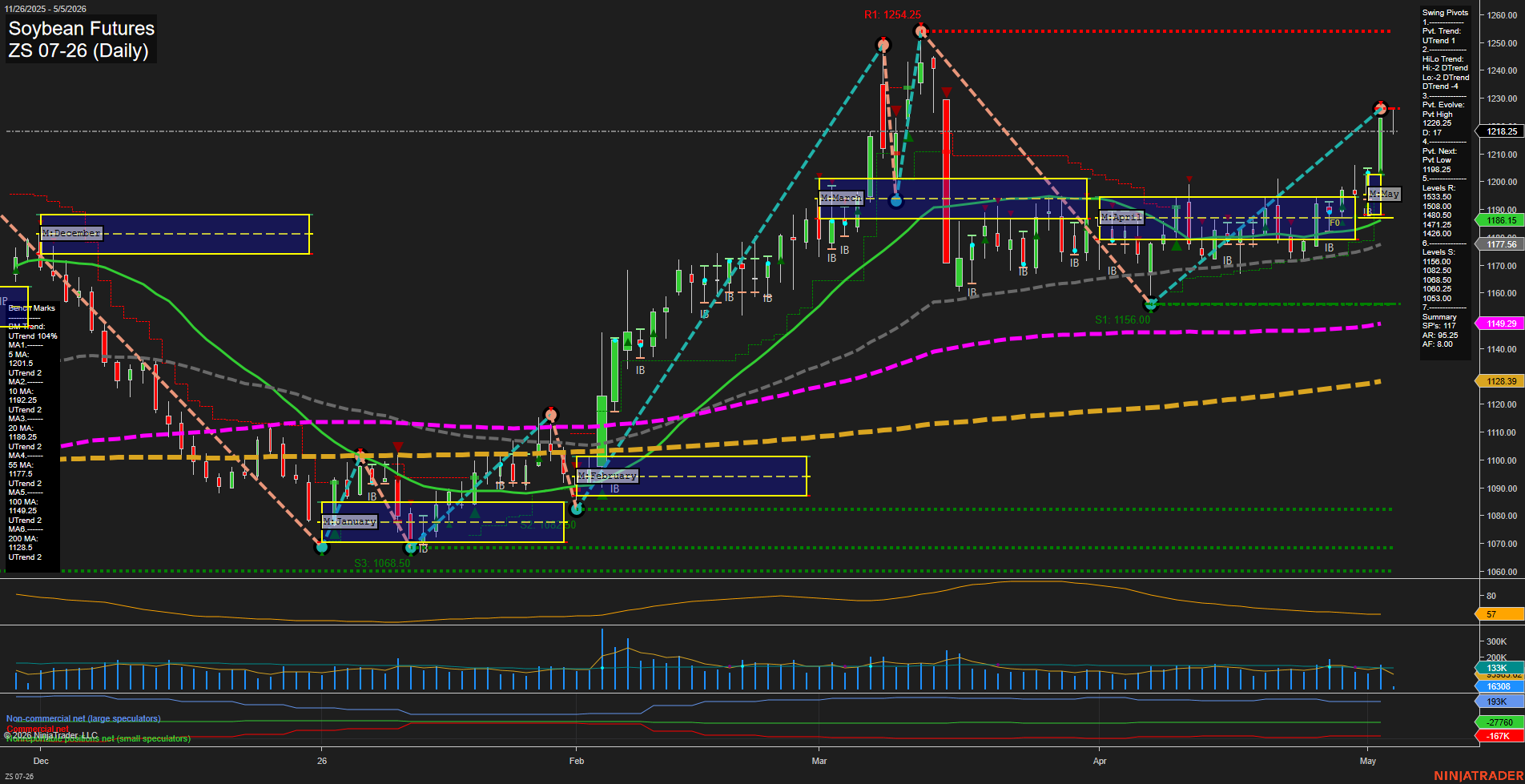Click the M:December monthly range label
Screen dimensions: 1525x784
72,233
